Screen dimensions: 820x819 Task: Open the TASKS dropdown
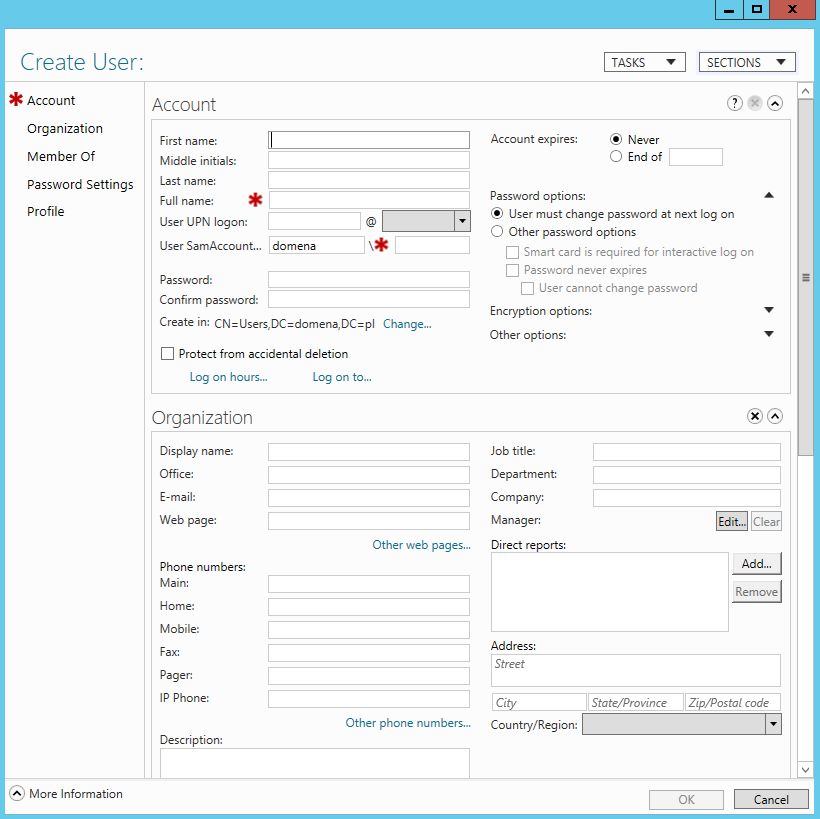coord(644,62)
